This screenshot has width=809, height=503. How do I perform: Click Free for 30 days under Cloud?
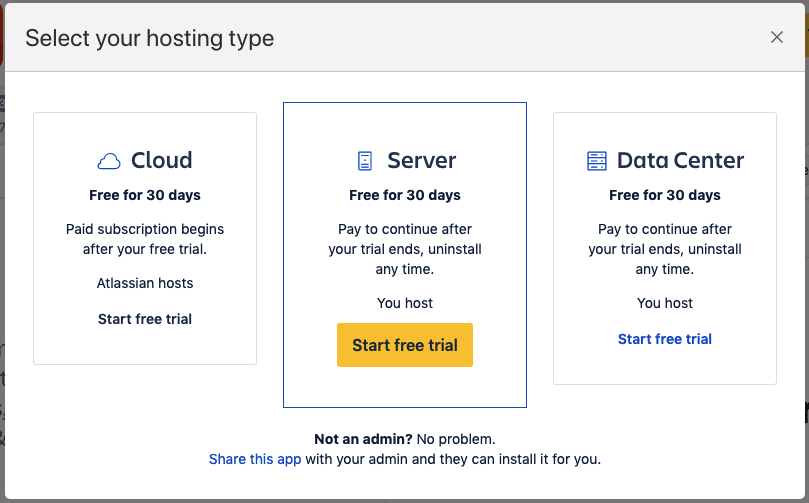(x=145, y=195)
